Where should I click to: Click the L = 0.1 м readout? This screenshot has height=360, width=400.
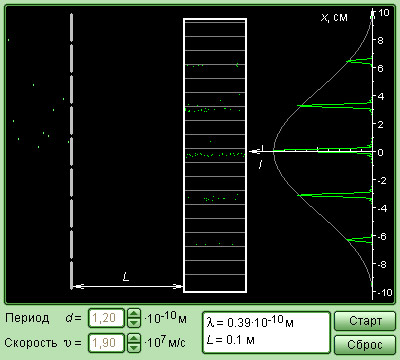pyautogui.click(x=230, y=340)
